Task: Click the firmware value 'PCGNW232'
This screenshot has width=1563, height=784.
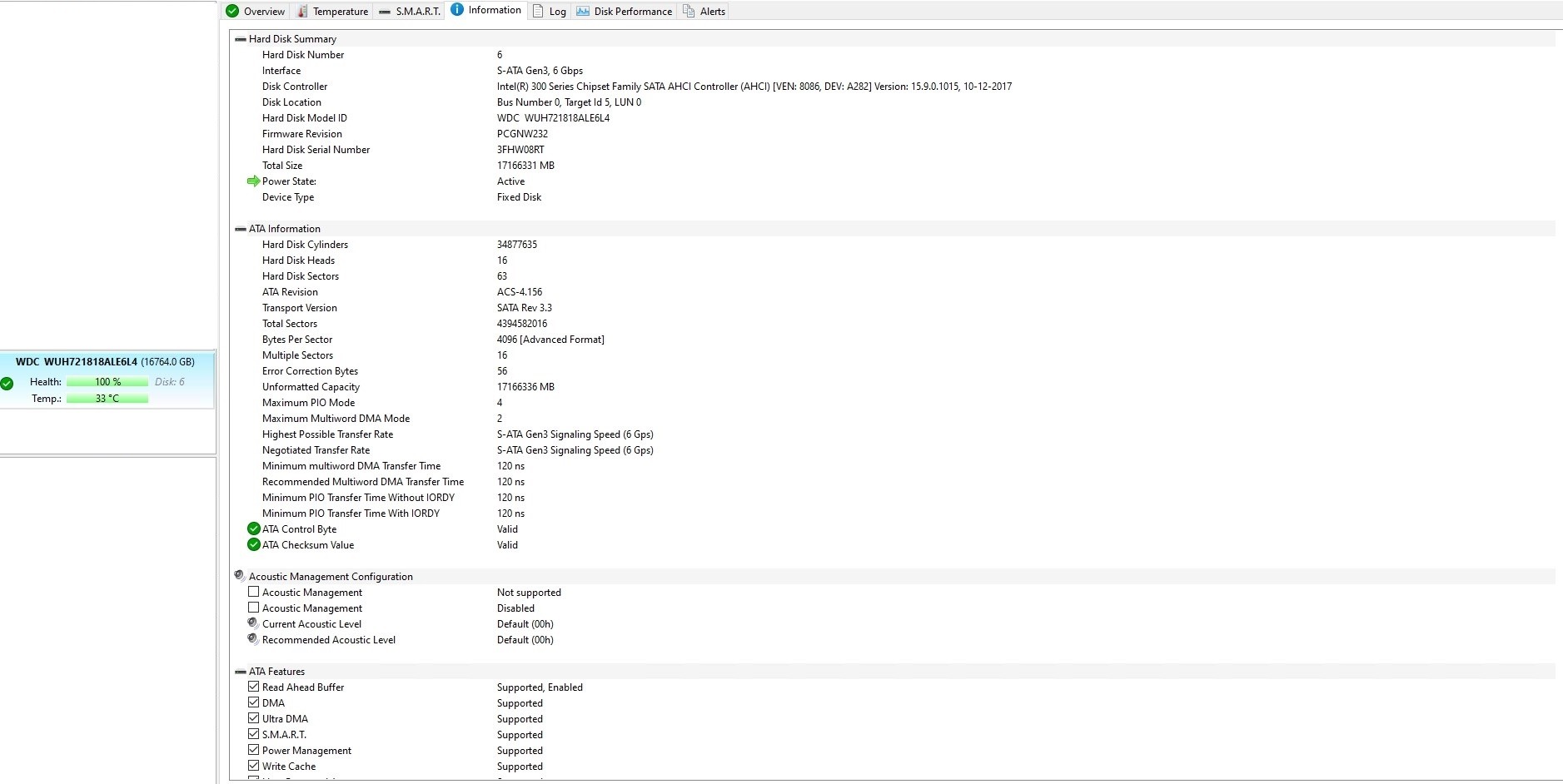Action: 522,134
